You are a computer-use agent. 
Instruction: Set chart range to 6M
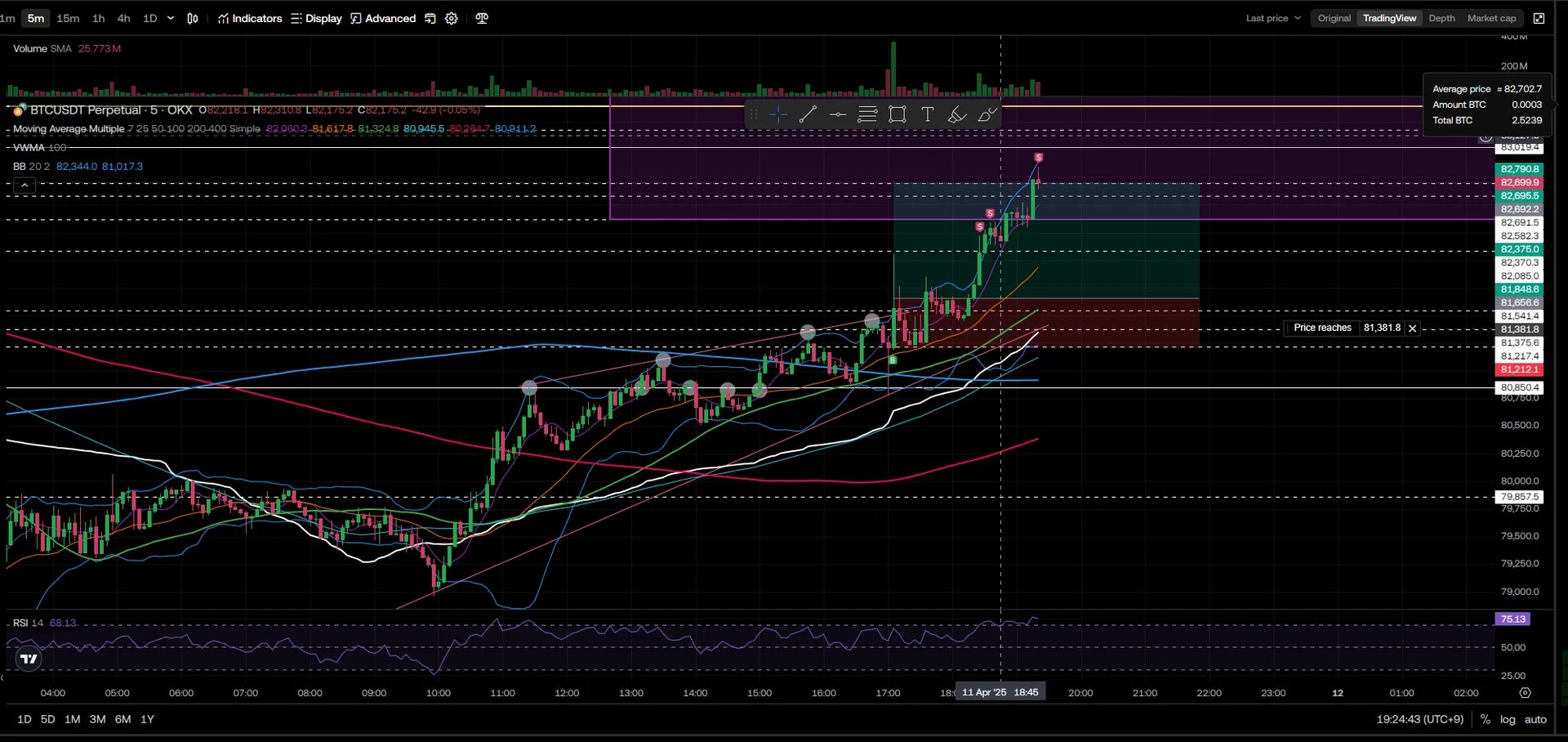[123, 719]
